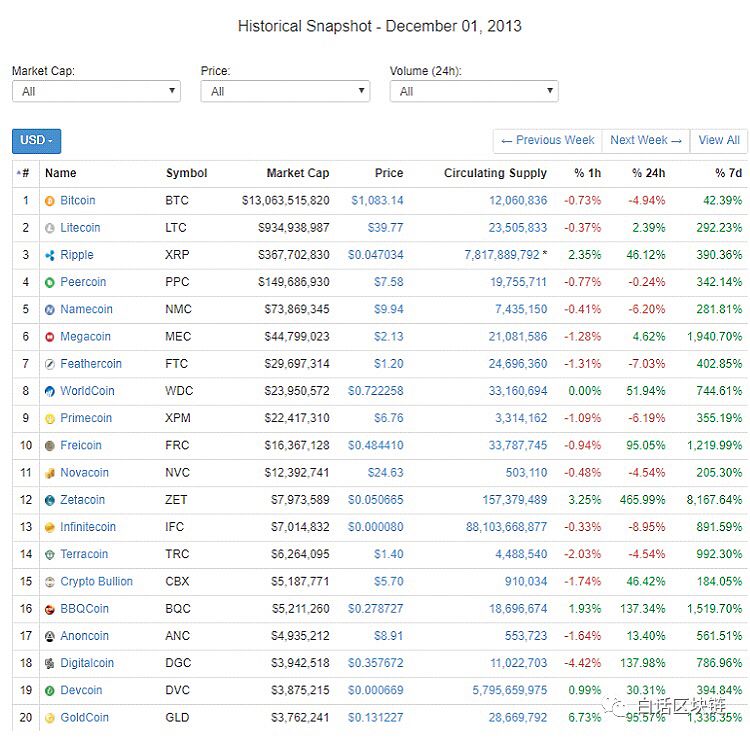Click Megacoin price $2.13
The width and height of the screenshot is (750, 739).
pos(389,337)
